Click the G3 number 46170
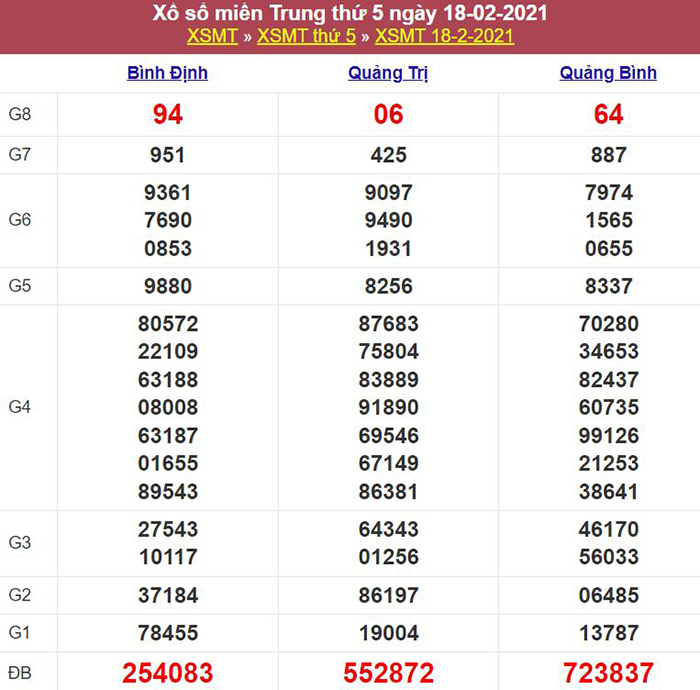 (609, 530)
